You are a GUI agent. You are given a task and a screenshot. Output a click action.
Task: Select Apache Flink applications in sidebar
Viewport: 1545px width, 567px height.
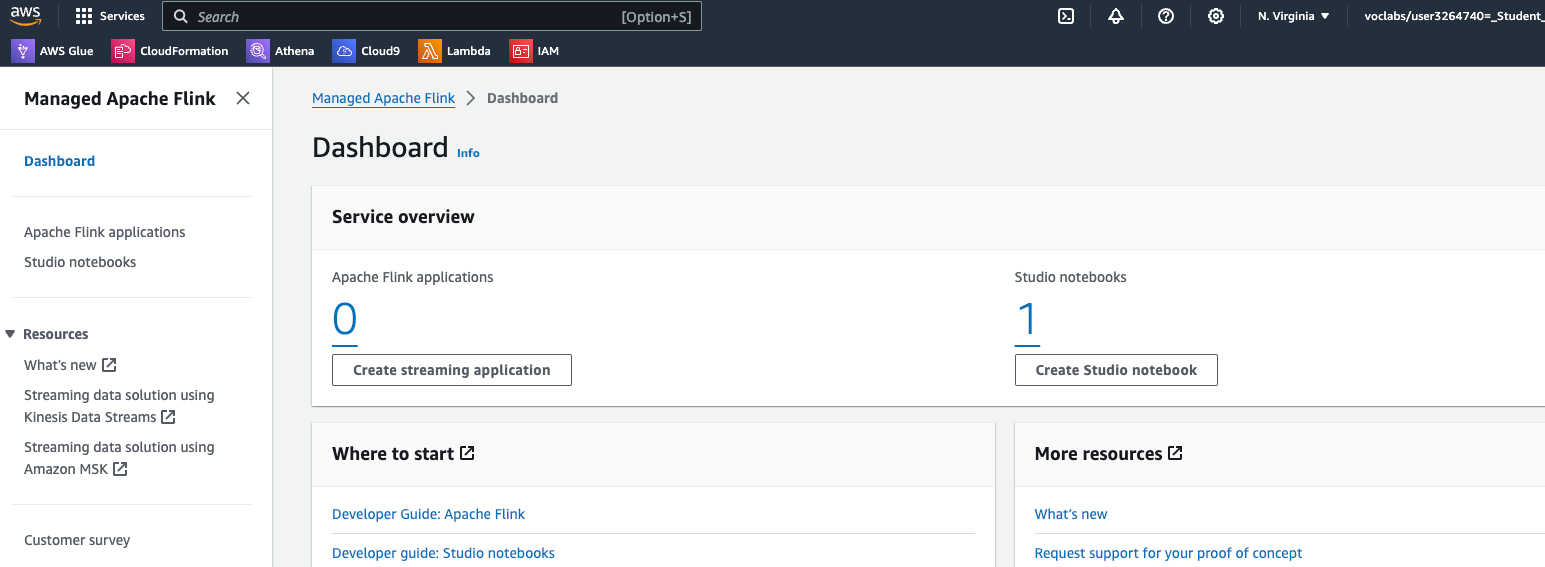pos(105,232)
